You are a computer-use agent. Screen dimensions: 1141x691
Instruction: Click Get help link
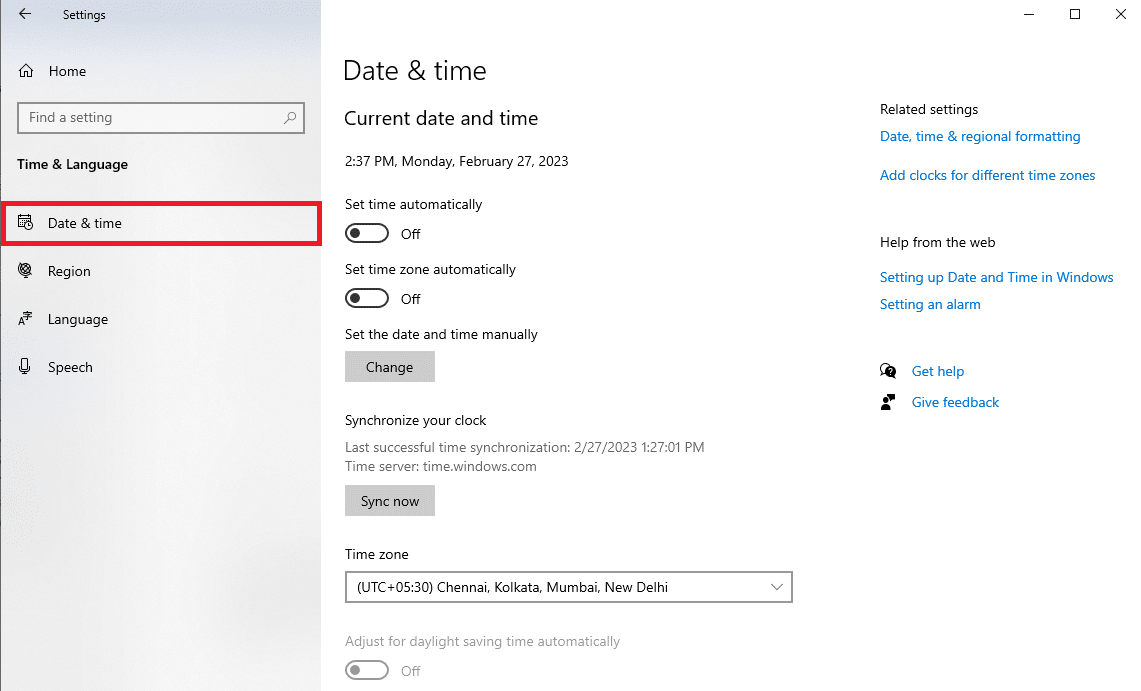pyautogui.click(x=937, y=371)
